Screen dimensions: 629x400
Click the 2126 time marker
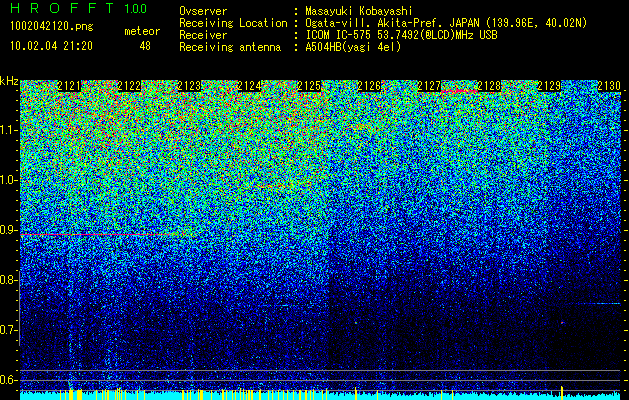369,86
